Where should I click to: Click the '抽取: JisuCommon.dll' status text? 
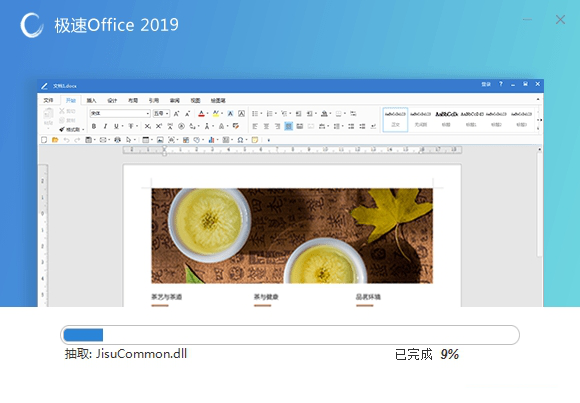click(126, 354)
